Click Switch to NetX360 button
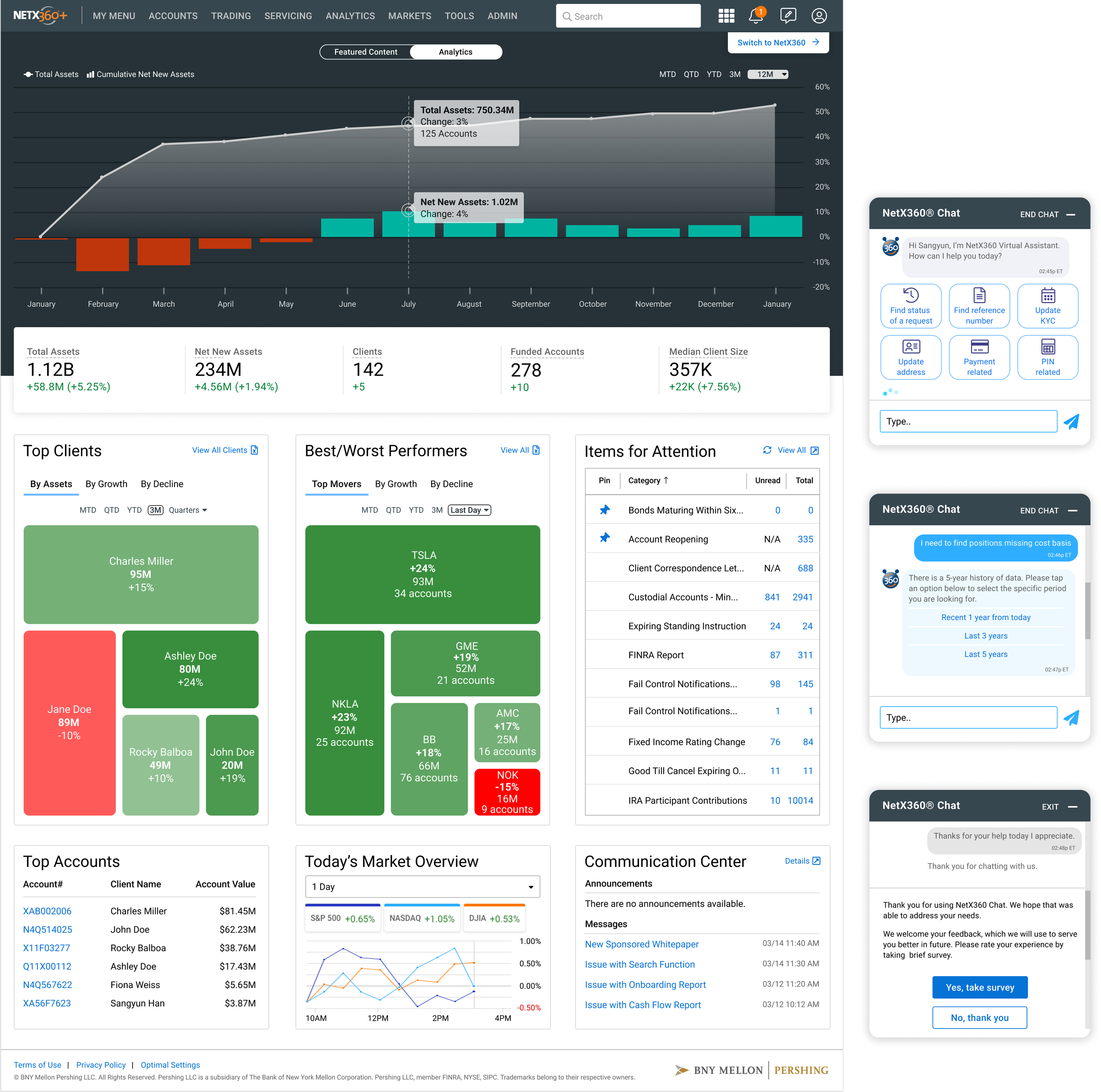This screenshot has width=1101, height=1092. (778, 42)
